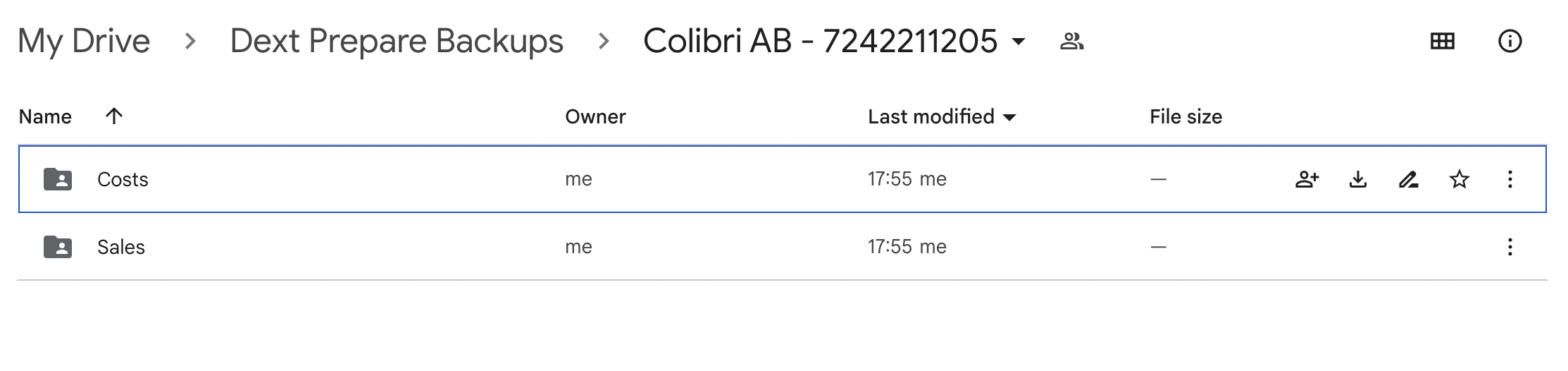Viewport: 1568px width, 371px height.
Task: Open more actions for Costs folder
Action: pyautogui.click(x=1510, y=179)
